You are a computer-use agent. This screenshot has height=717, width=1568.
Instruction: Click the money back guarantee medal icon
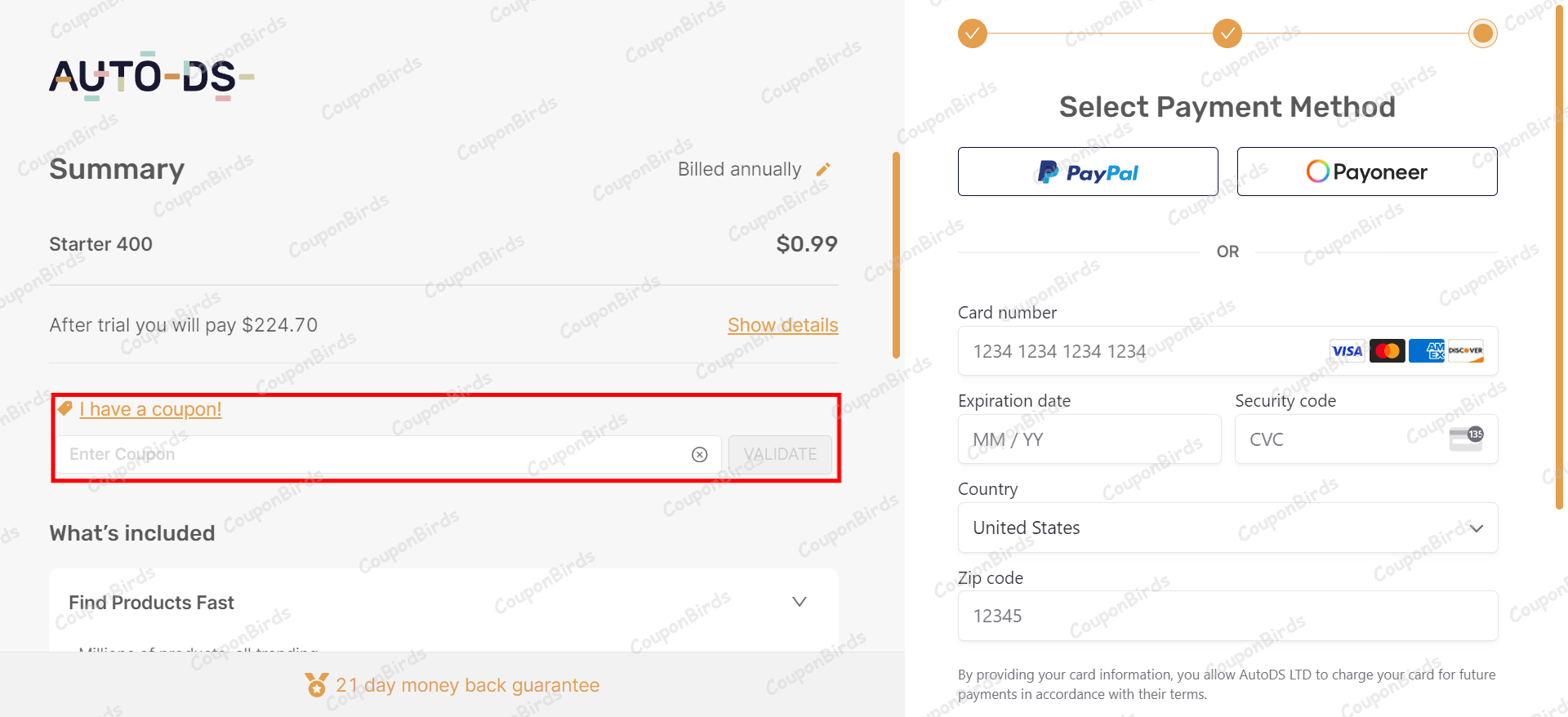click(316, 684)
